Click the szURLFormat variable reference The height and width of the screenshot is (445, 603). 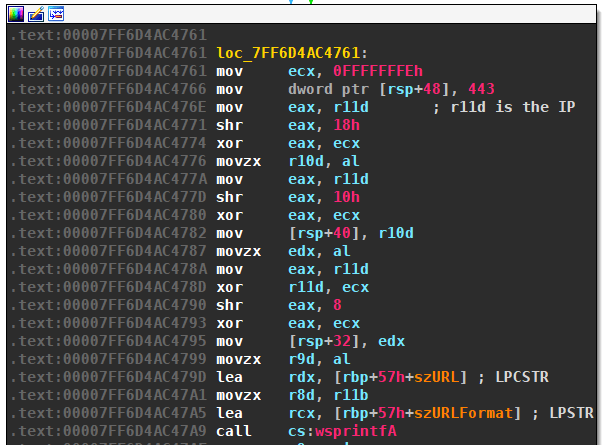[x=463, y=413]
